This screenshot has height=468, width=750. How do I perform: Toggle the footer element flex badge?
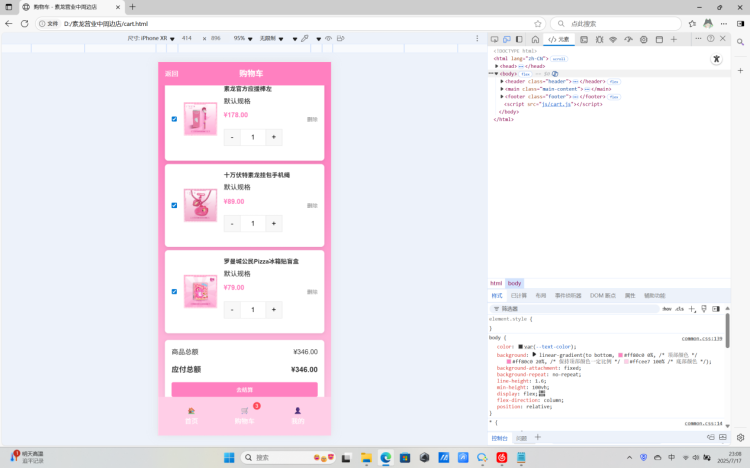(614, 97)
